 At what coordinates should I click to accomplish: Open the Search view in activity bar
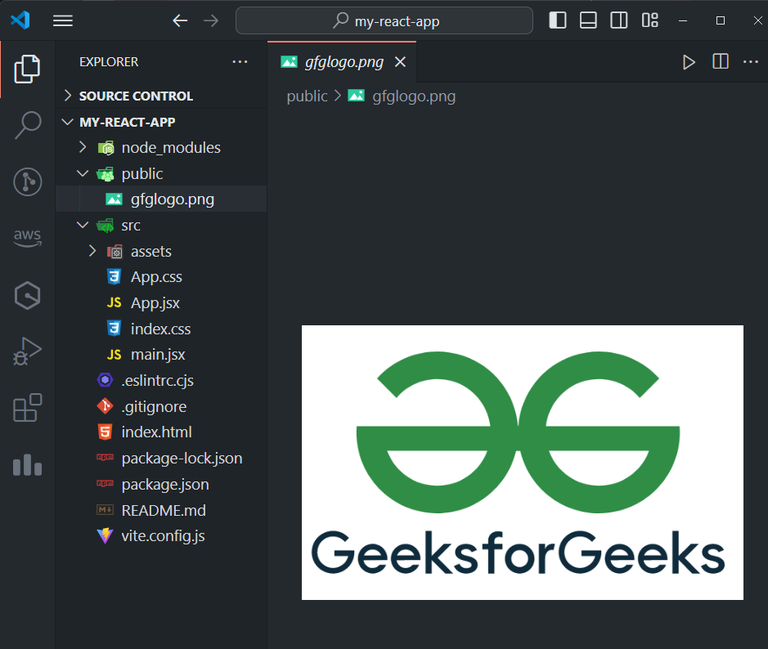(x=27, y=125)
